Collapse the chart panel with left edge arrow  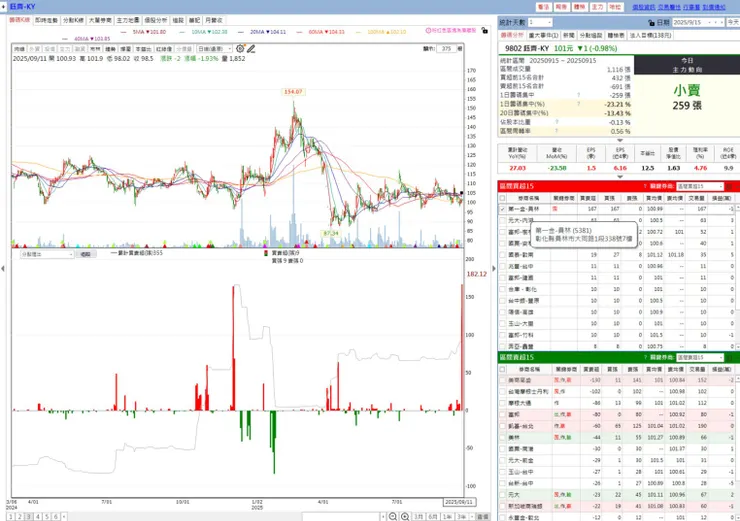tap(3, 269)
